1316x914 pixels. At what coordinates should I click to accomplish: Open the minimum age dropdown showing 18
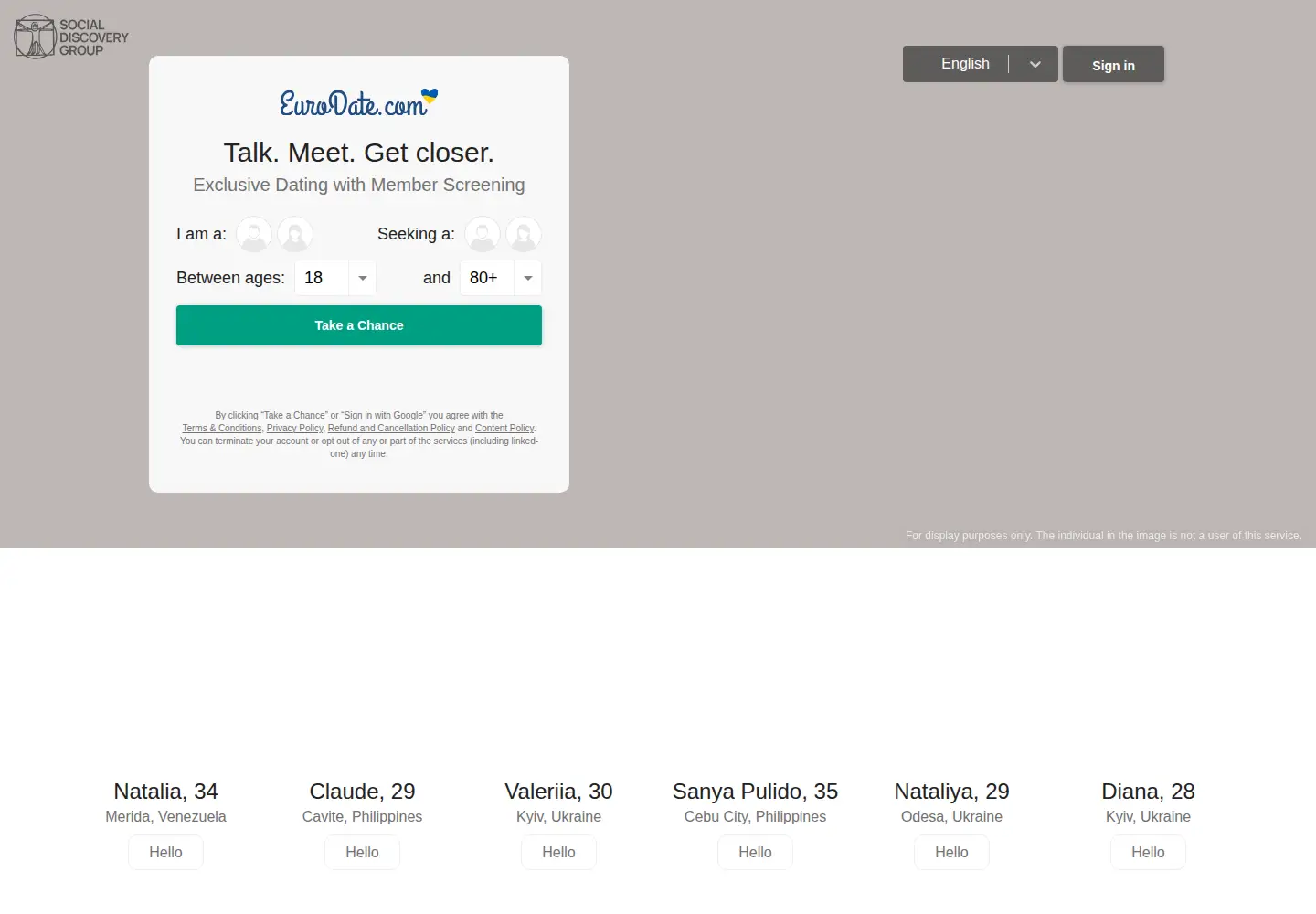coord(334,278)
